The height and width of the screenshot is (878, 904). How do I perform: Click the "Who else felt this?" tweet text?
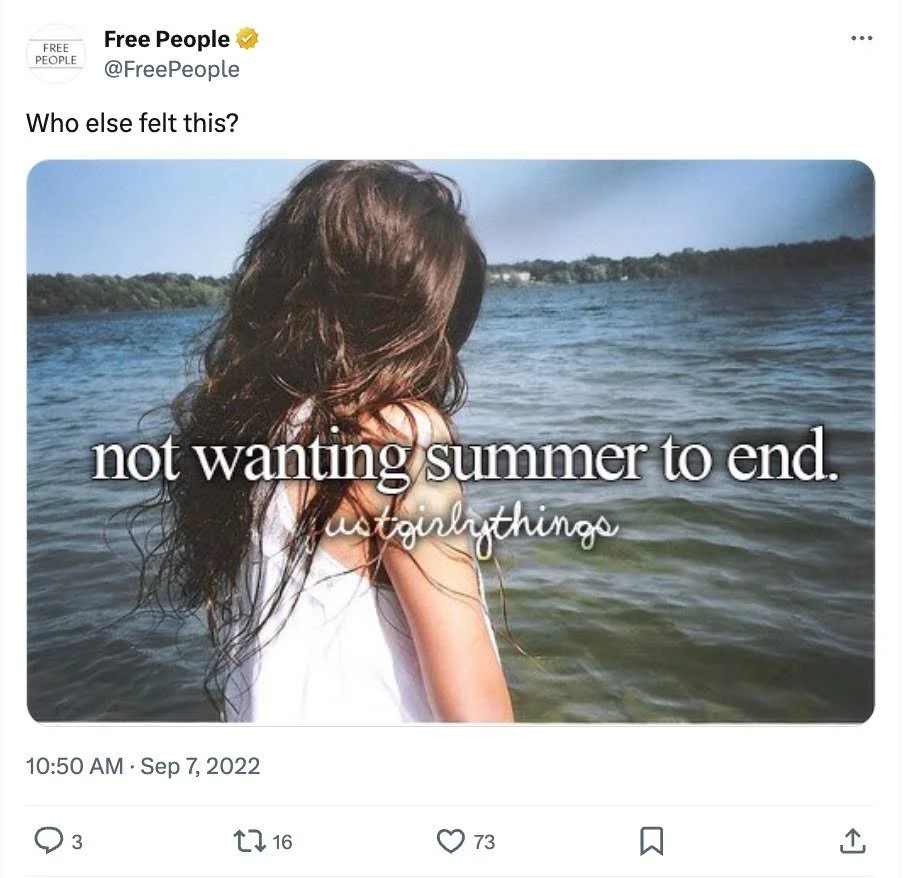pyautogui.click(x=132, y=123)
